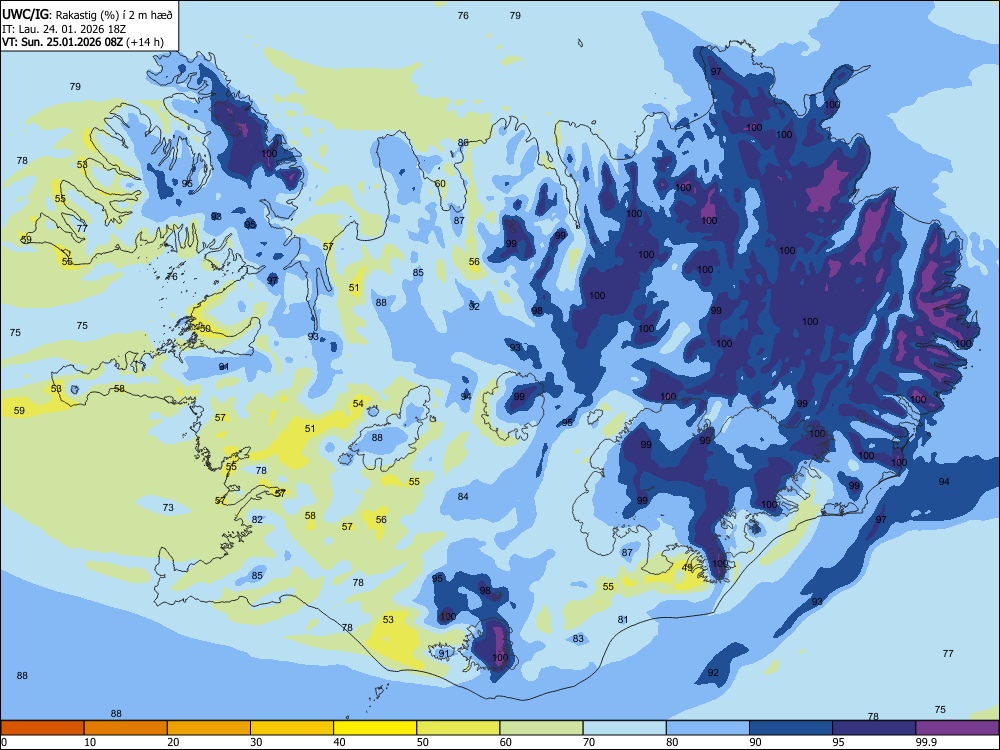Choose the dark blue 90–95 legend swatch
1000x750 pixels.
pyautogui.click(x=791, y=728)
